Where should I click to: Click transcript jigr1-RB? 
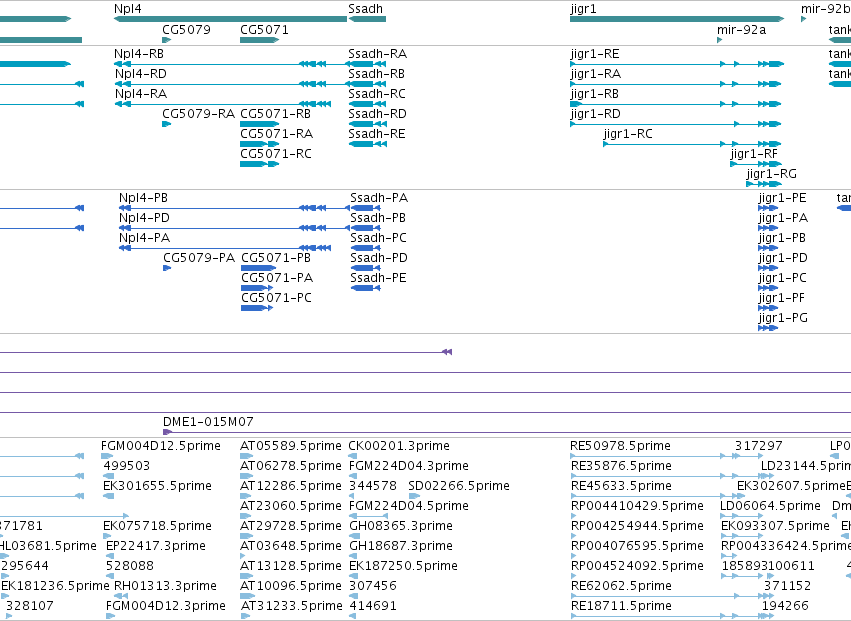coord(594,94)
